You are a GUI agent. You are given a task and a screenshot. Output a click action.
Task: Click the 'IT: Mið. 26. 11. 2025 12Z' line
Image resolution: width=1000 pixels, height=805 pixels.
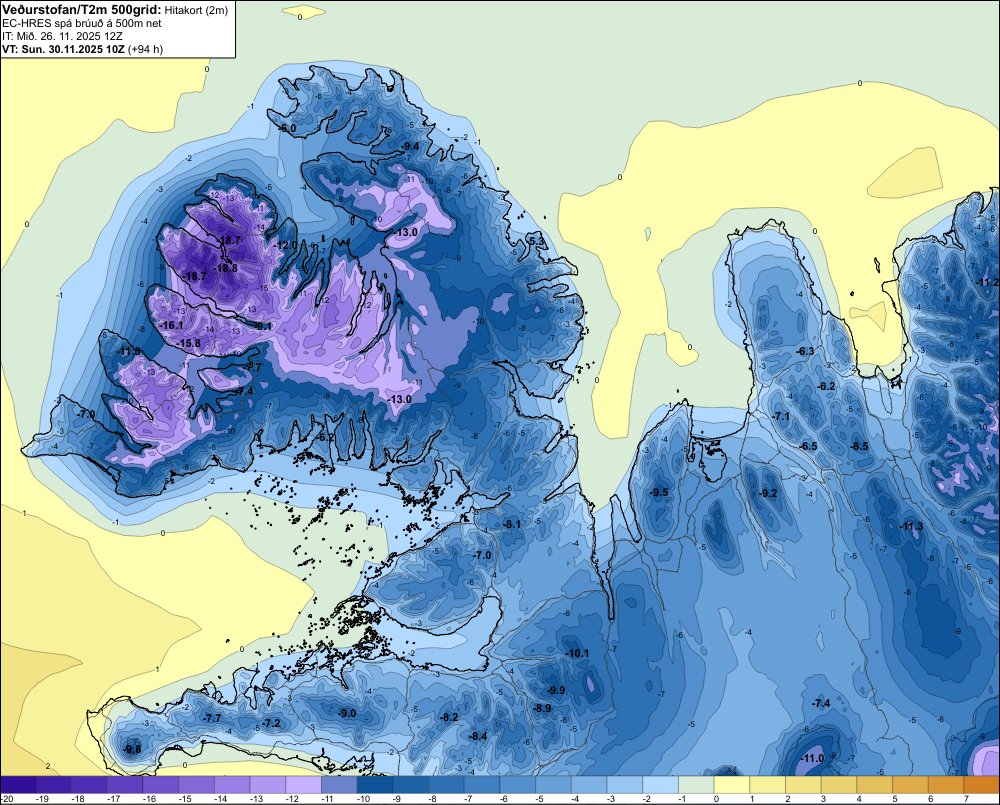pos(62,36)
